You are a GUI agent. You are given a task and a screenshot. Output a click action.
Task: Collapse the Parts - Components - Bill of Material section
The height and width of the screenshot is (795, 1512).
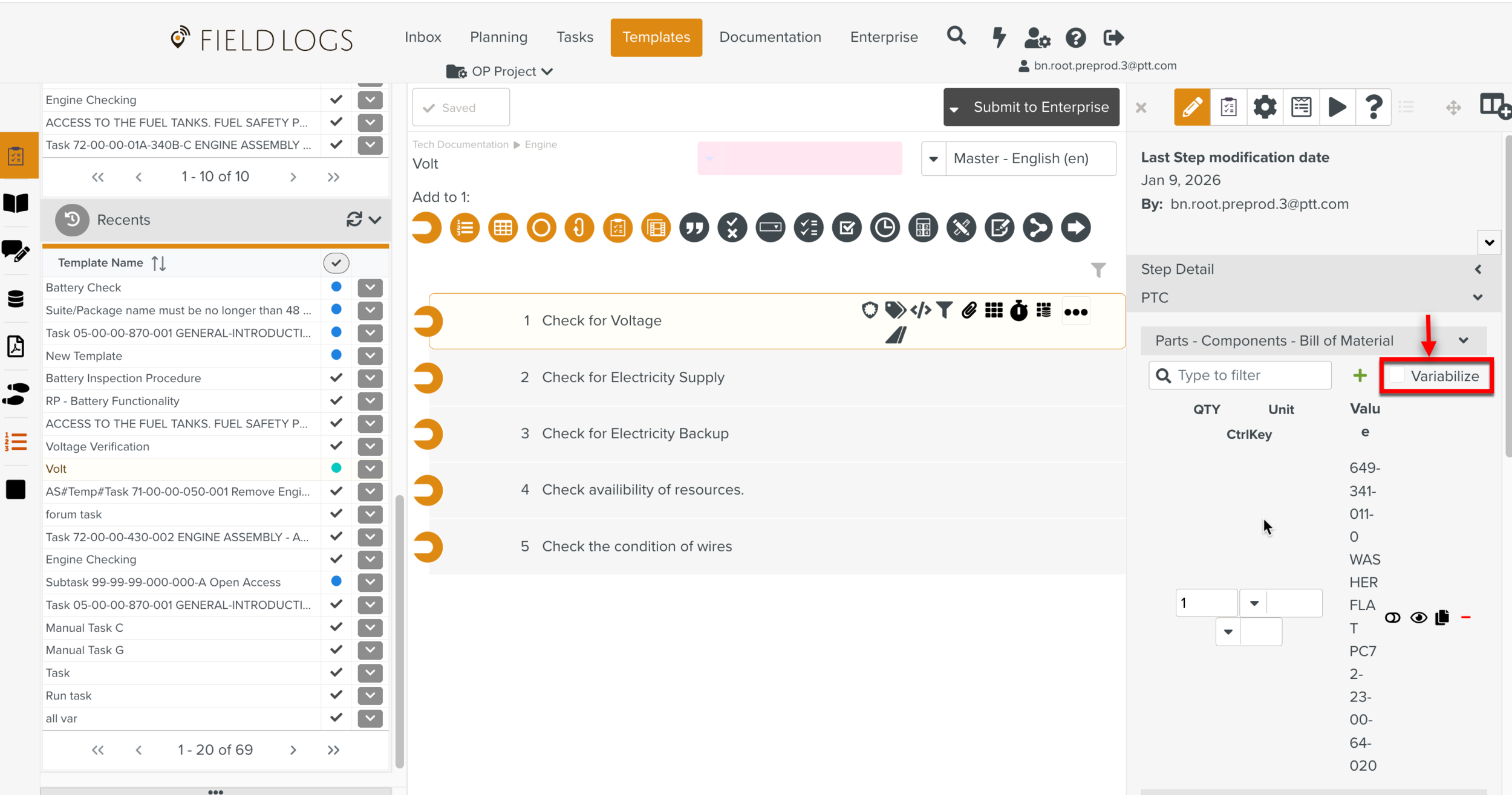pyautogui.click(x=1463, y=340)
